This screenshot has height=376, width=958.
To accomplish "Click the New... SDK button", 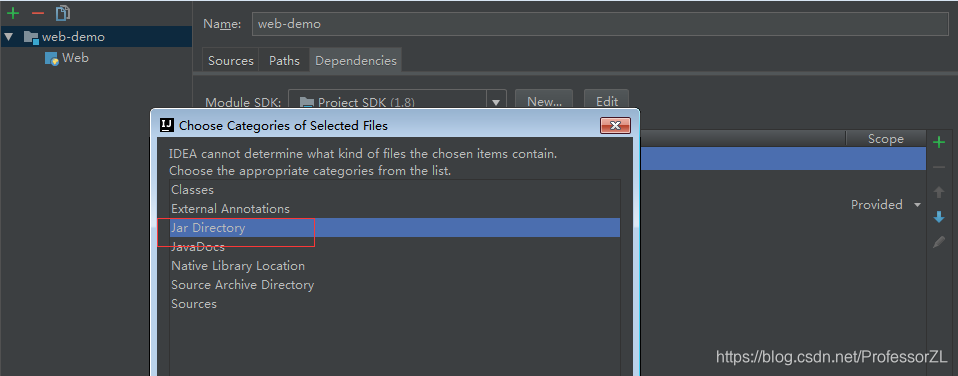I will click(544, 101).
